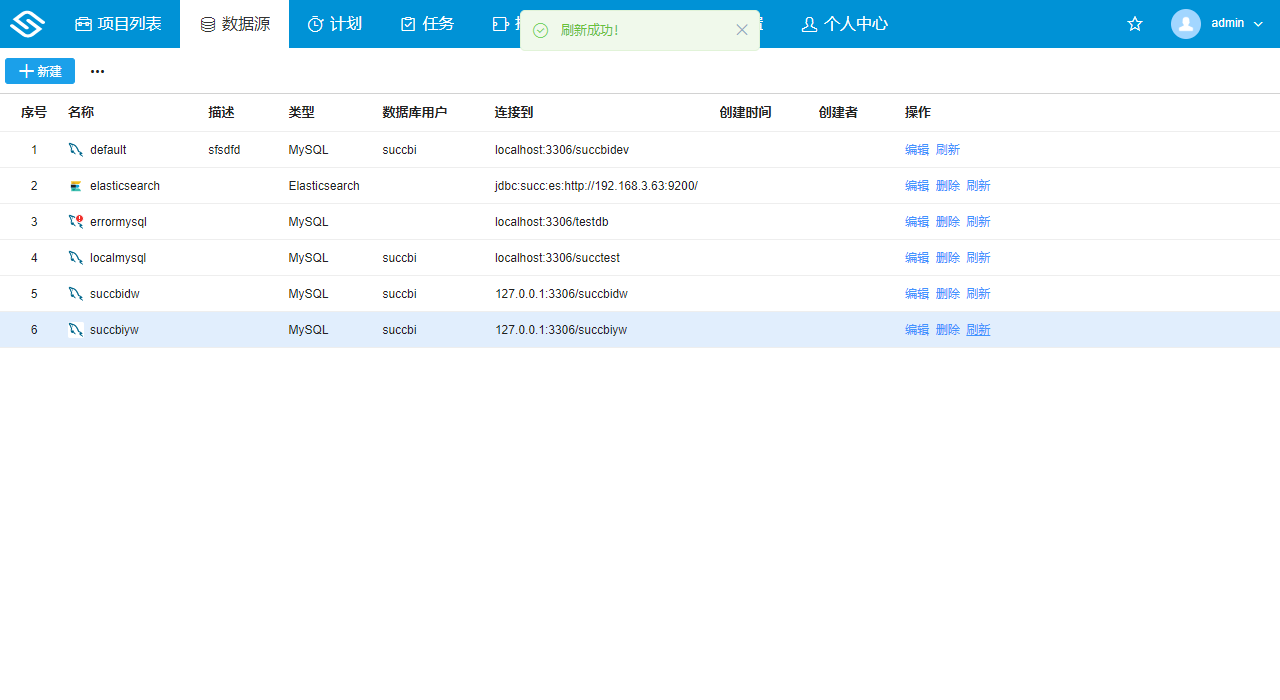Close the 刷新成功 notification
Image resolution: width=1280 pixels, height=700 pixels.
pos(742,30)
